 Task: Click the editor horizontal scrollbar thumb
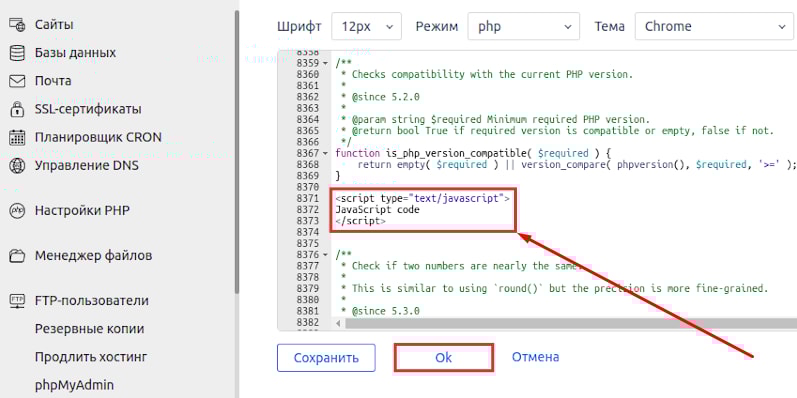[x=572, y=323]
